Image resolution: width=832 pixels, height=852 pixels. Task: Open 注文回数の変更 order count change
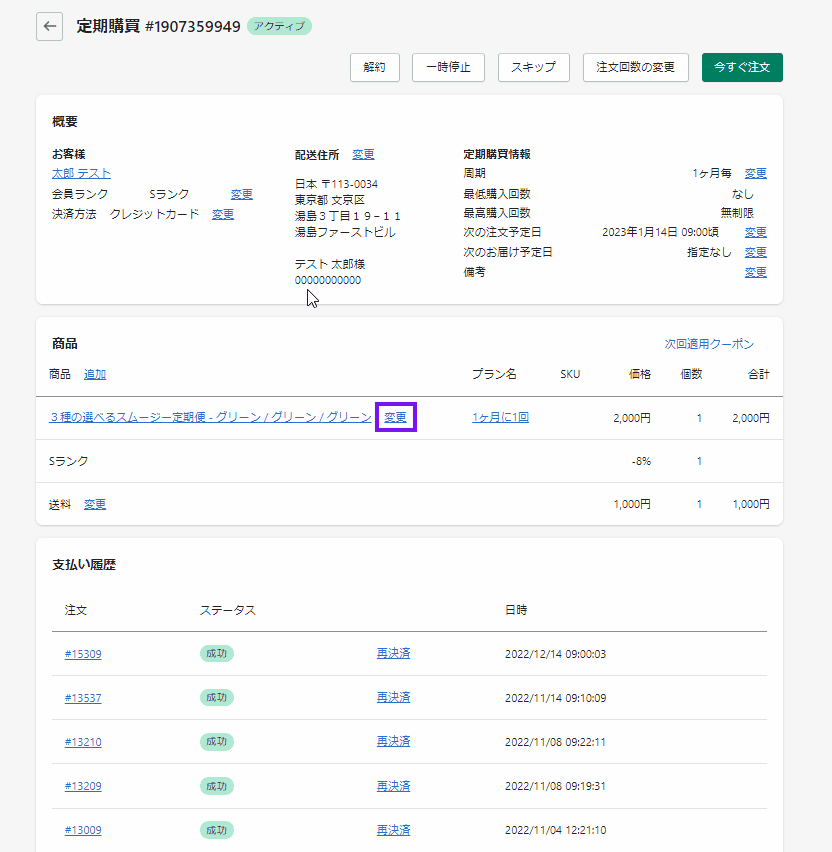point(635,67)
